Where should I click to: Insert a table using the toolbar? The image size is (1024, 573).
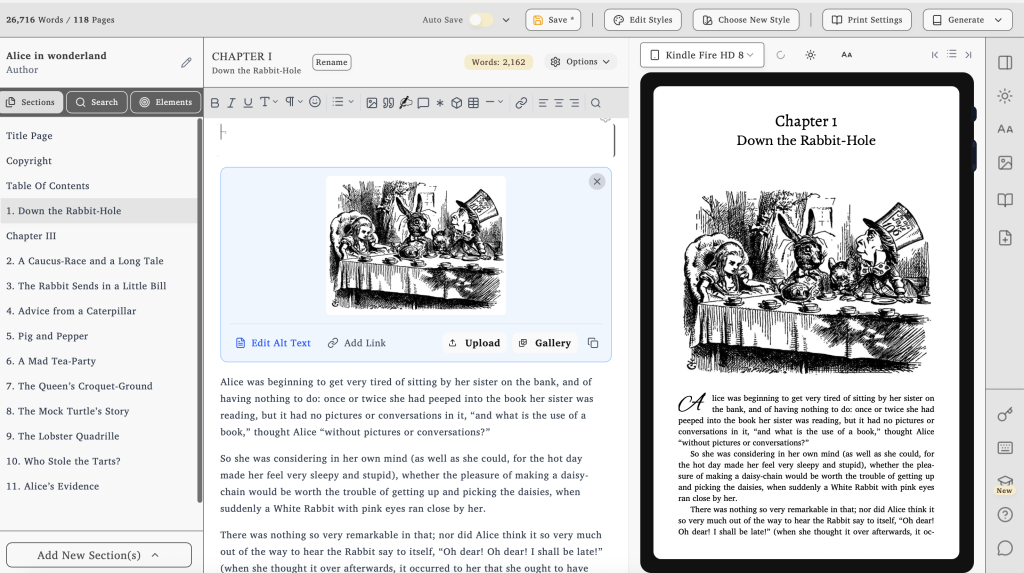coord(473,103)
